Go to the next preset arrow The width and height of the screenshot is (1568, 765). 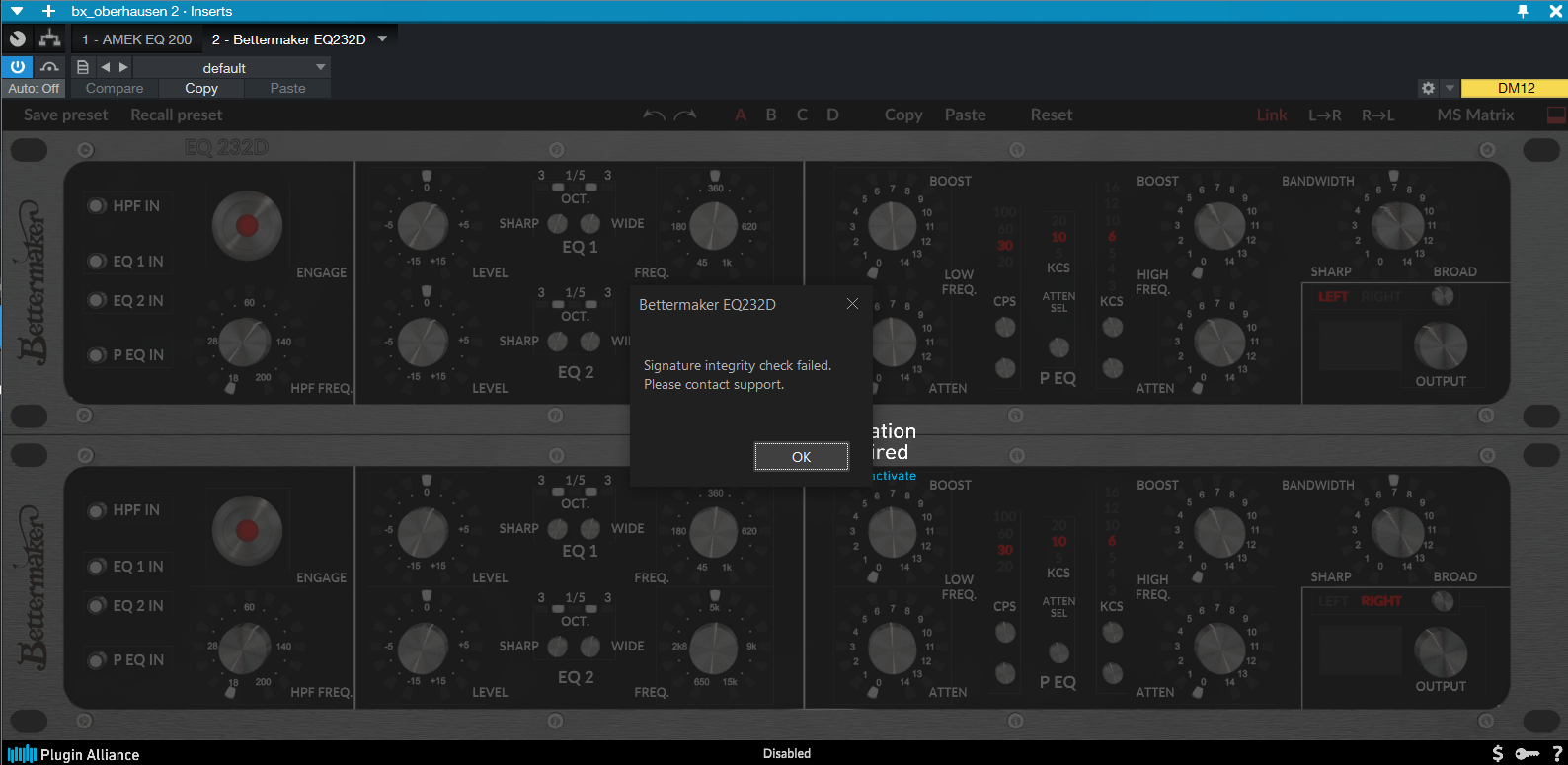(x=123, y=67)
